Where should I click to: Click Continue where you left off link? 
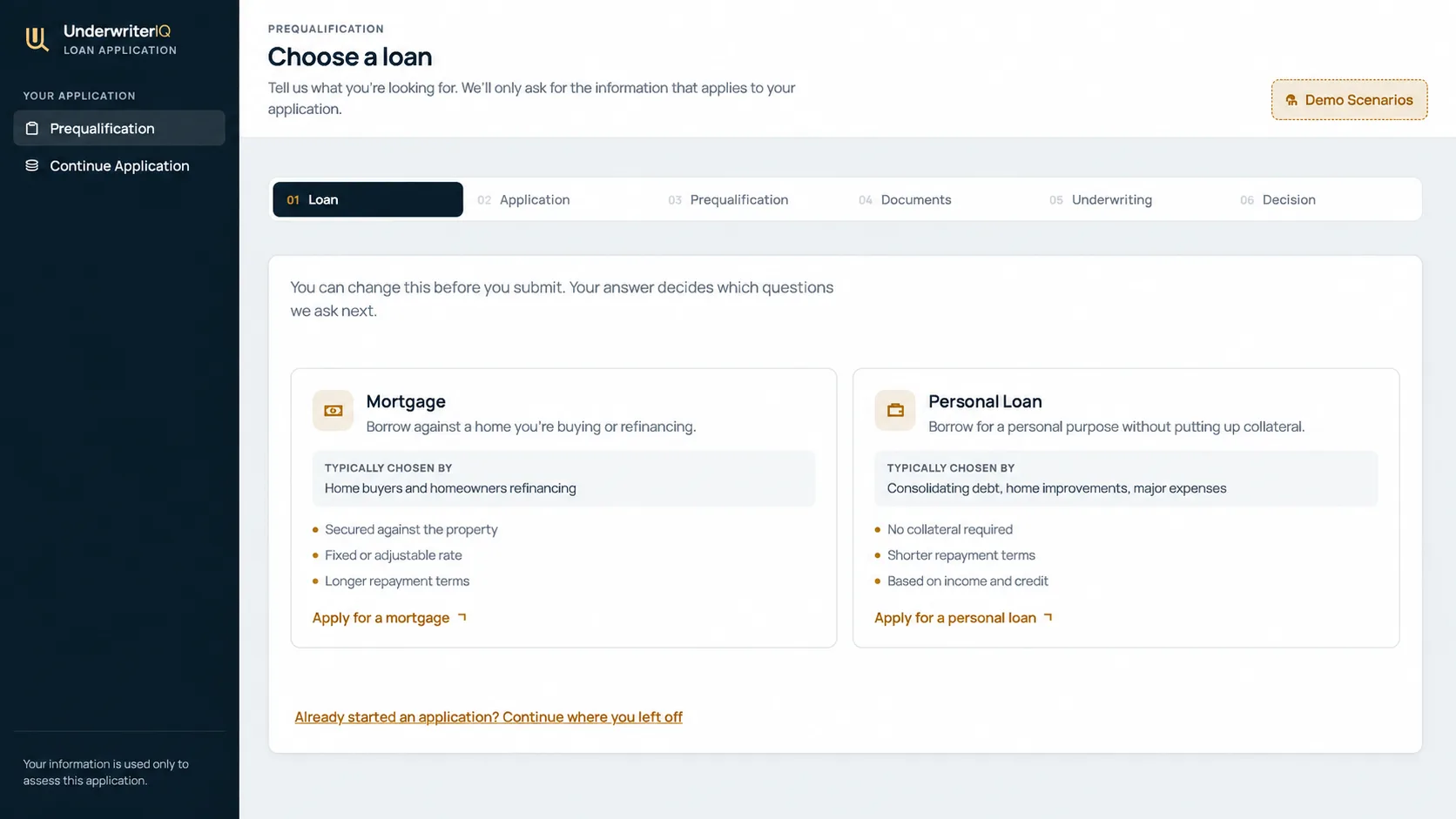489,717
